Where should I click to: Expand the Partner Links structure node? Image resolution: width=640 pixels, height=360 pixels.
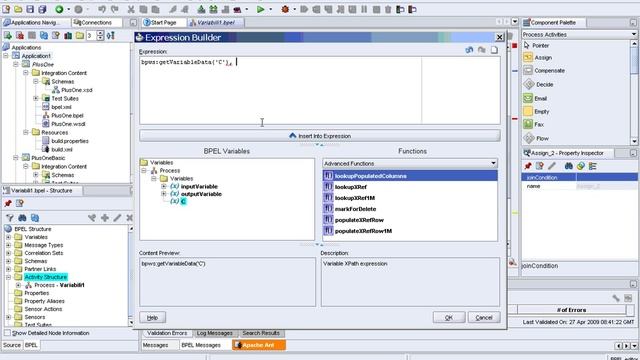pos(8,269)
